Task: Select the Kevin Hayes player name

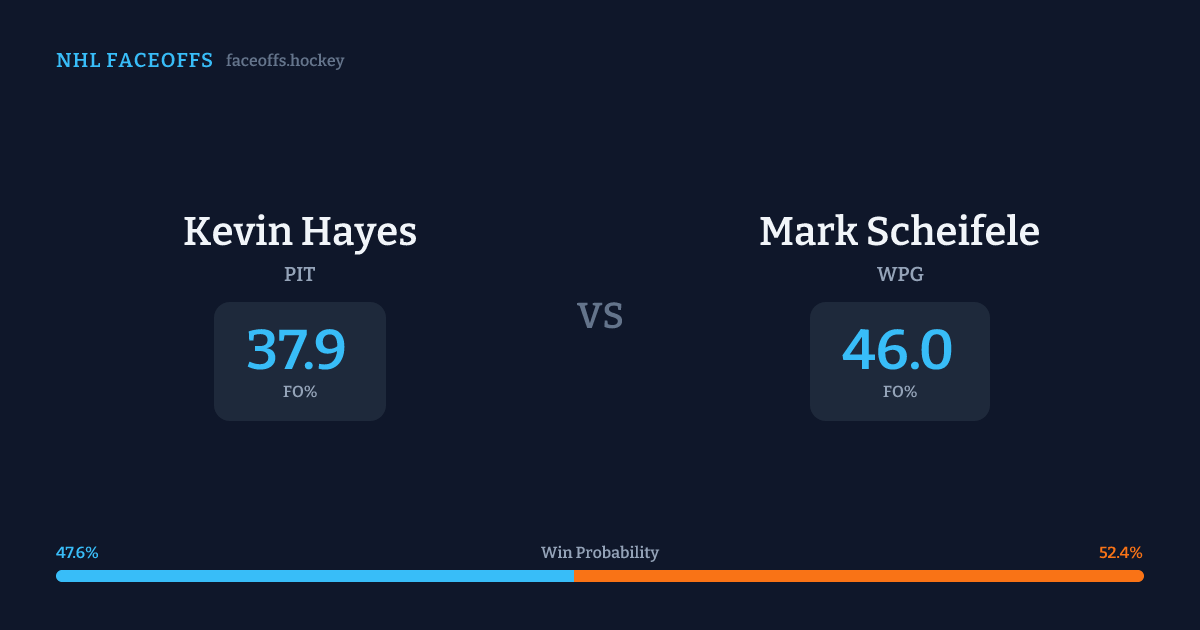Action: pos(300,232)
